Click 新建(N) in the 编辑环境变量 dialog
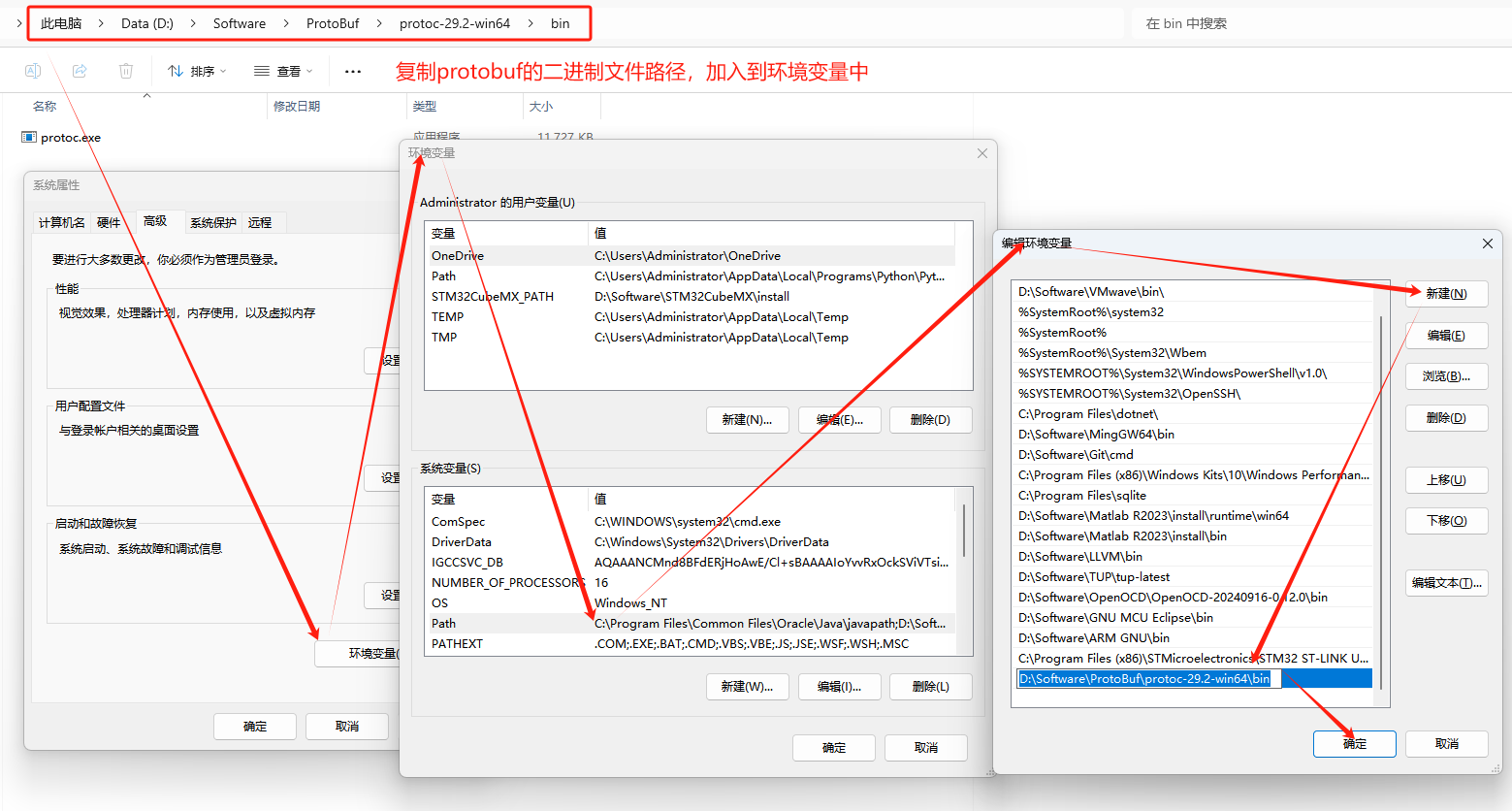The height and width of the screenshot is (811, 1512). (x=1445, y=293)
